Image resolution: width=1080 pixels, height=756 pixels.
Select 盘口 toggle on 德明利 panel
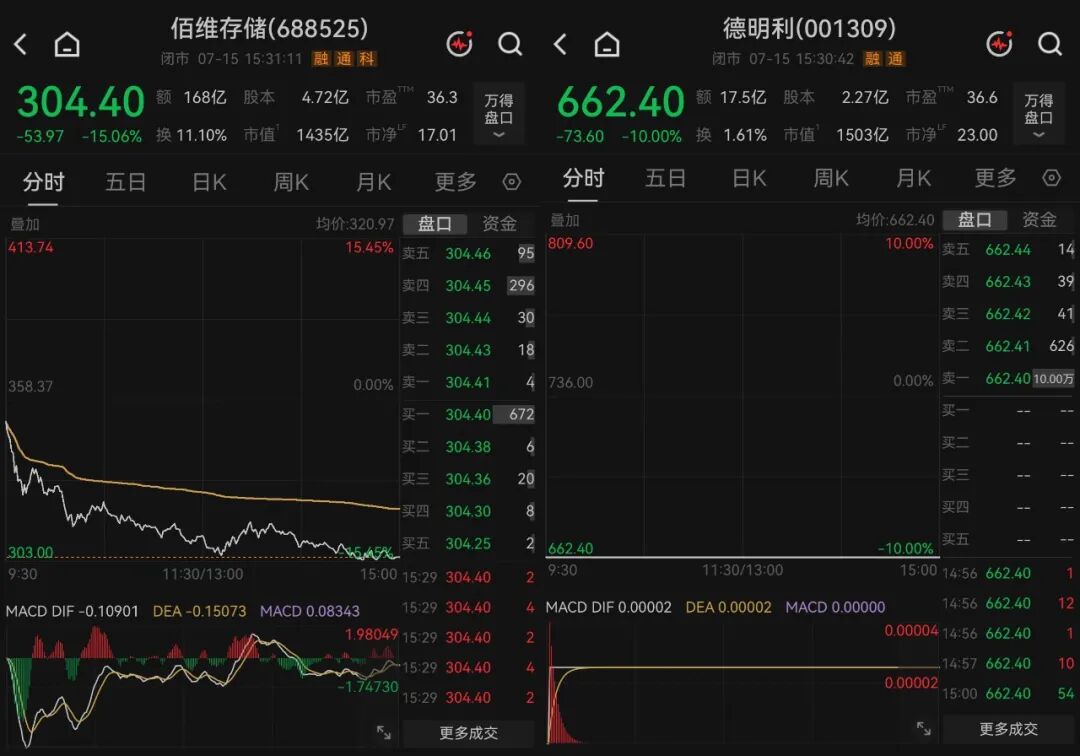pos(975,220)
